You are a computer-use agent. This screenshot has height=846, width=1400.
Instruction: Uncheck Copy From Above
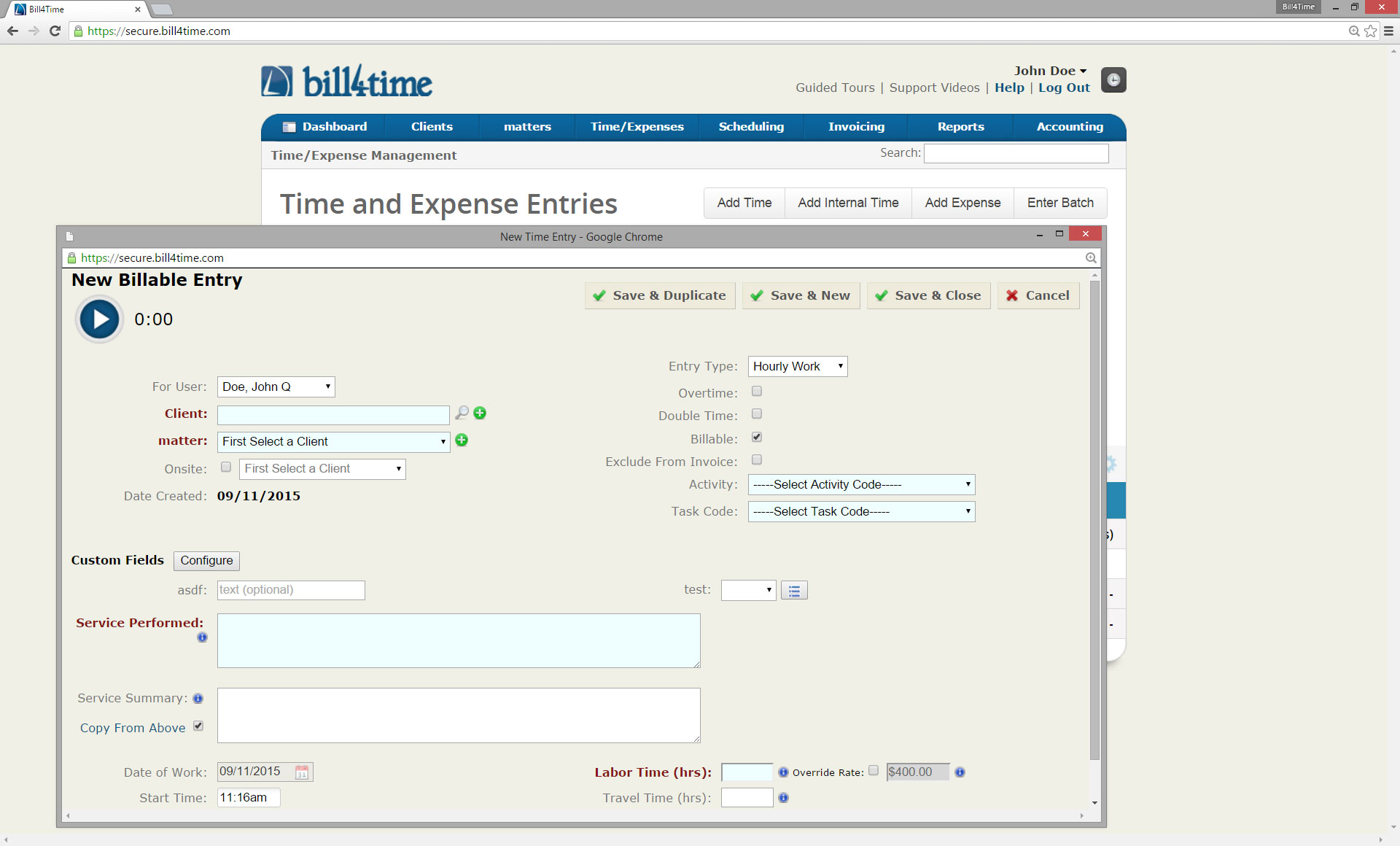[198, 725]
